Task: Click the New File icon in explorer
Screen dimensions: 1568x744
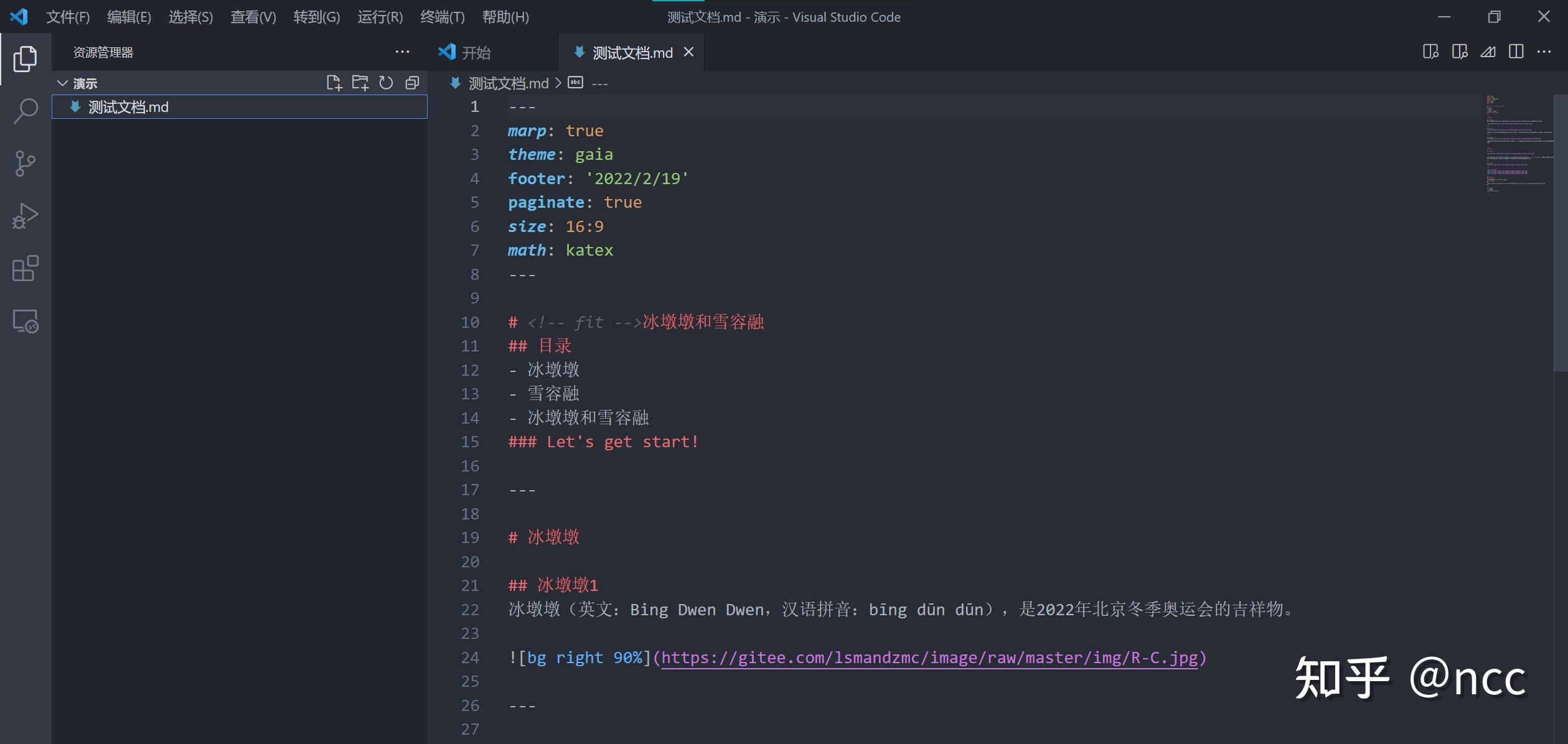Action: point(334,83)
